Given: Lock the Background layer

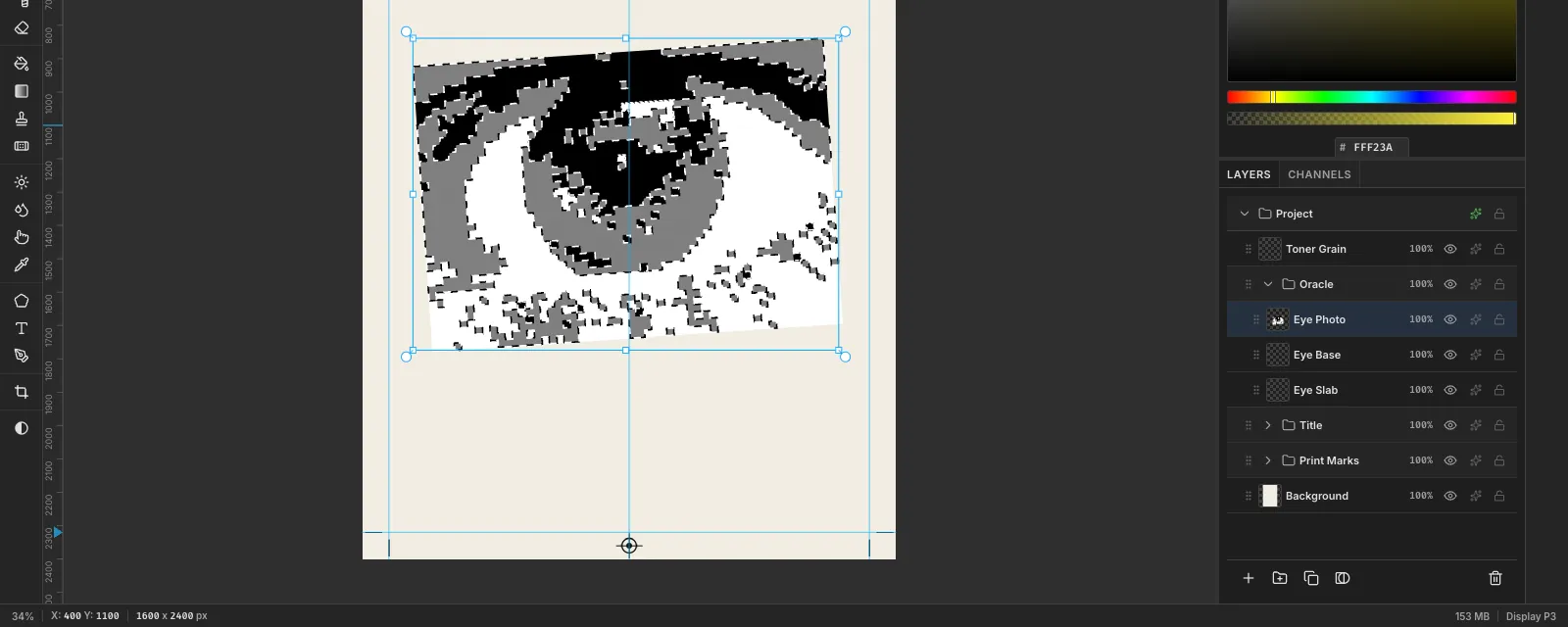Looking at the screenshot, I should [x=1499, y=496].
